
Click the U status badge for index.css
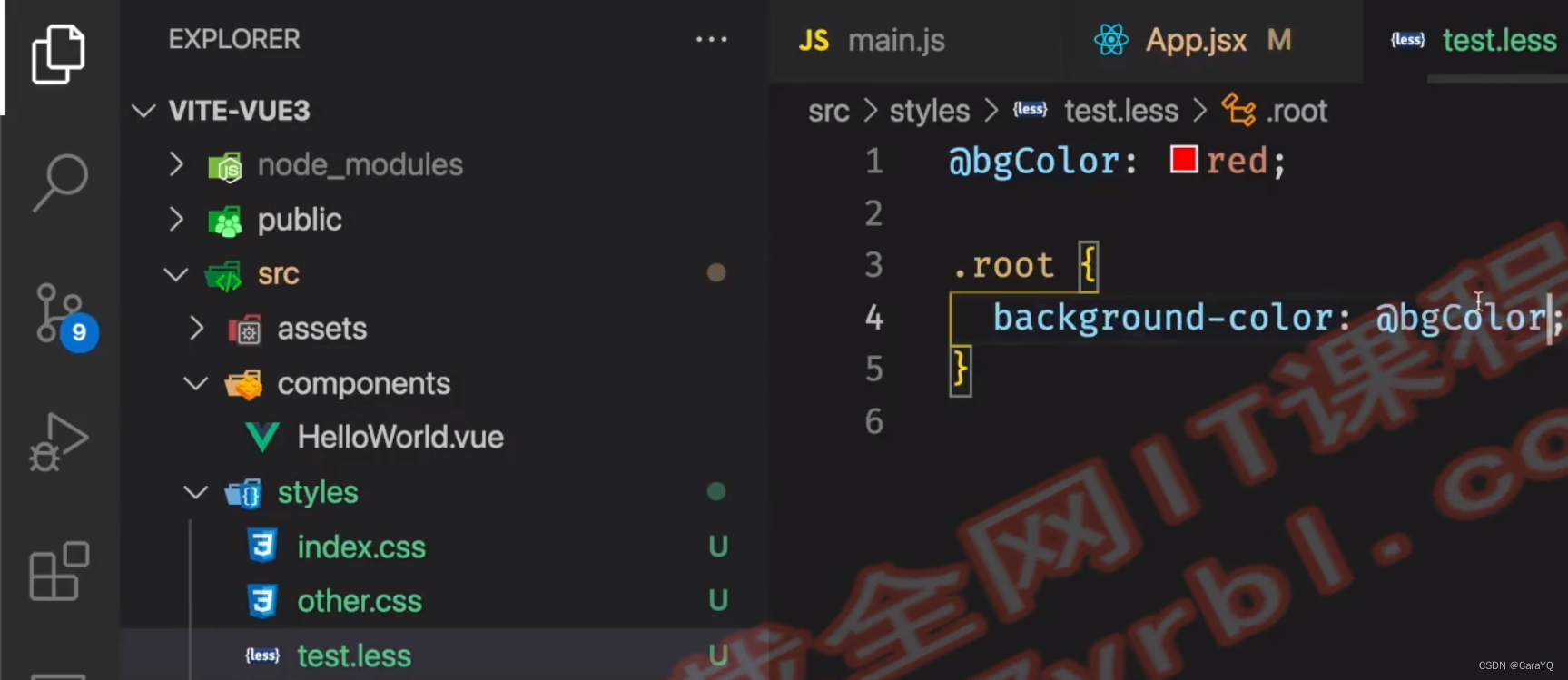(x=718, y=547)
